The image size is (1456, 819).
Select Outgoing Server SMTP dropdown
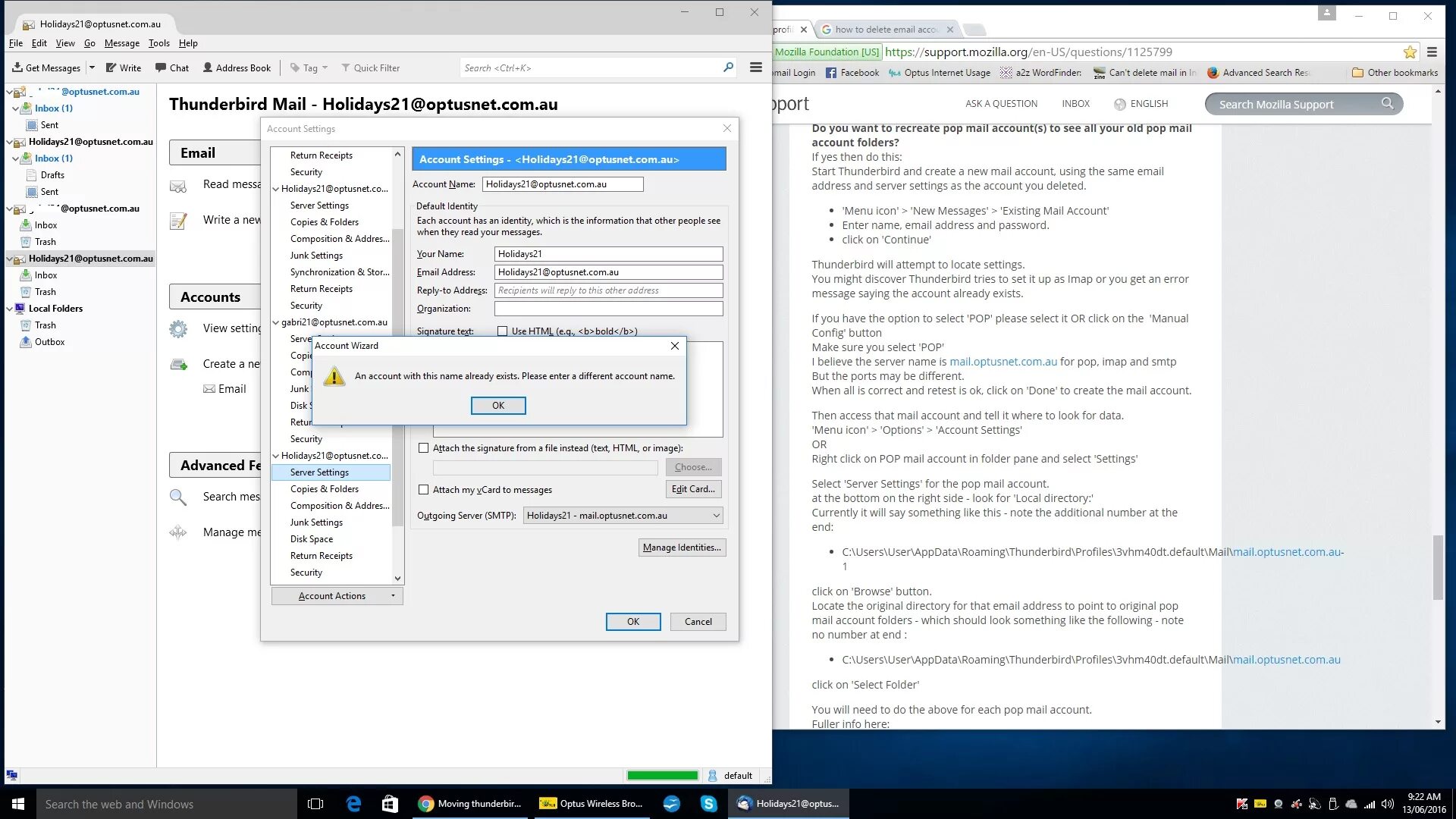pos(622,515)
